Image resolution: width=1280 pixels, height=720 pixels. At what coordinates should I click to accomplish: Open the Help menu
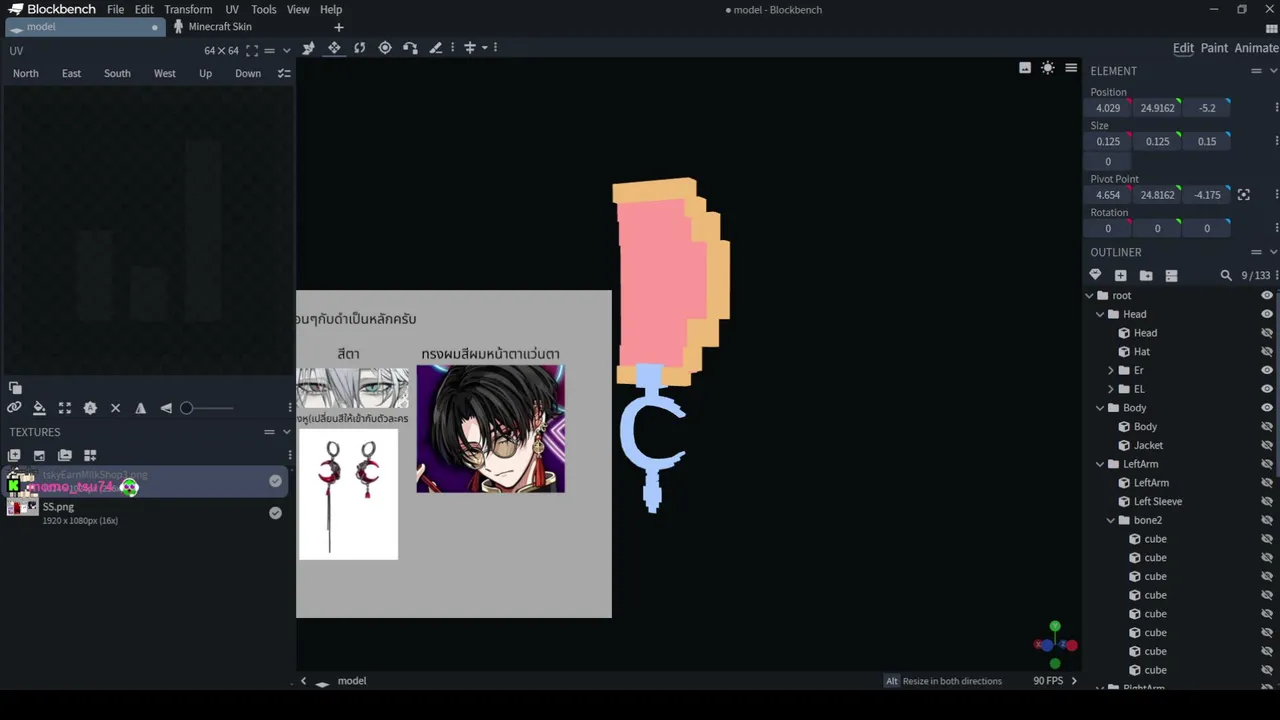pos(331,9)
